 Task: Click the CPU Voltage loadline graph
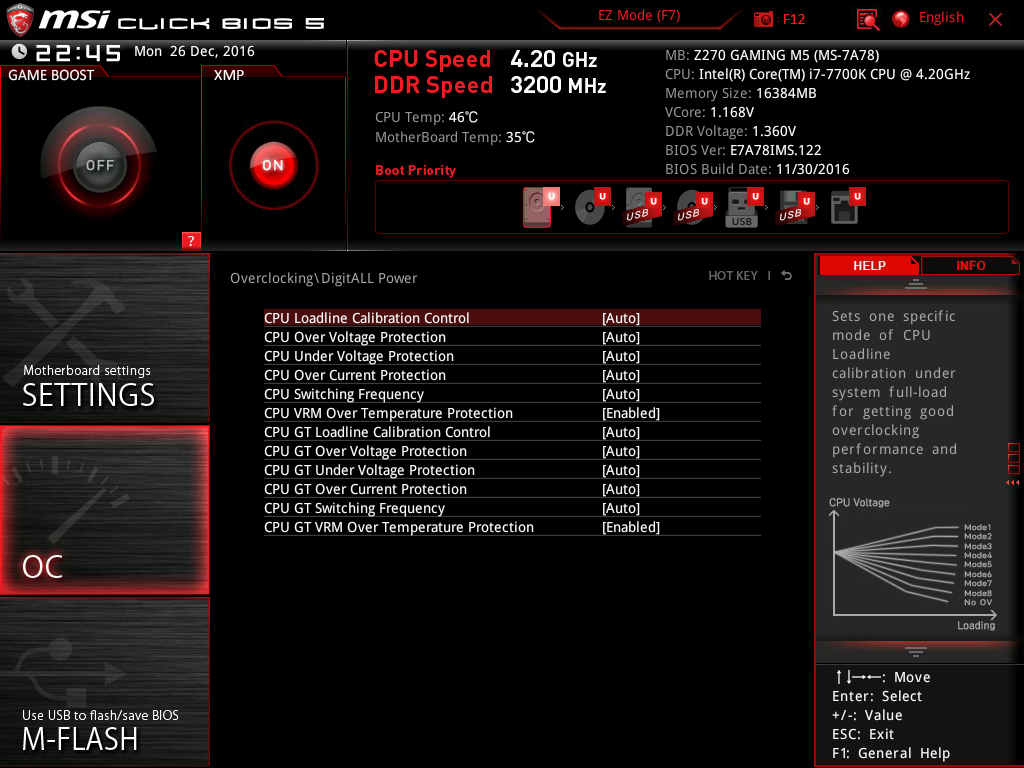point(913,565)
